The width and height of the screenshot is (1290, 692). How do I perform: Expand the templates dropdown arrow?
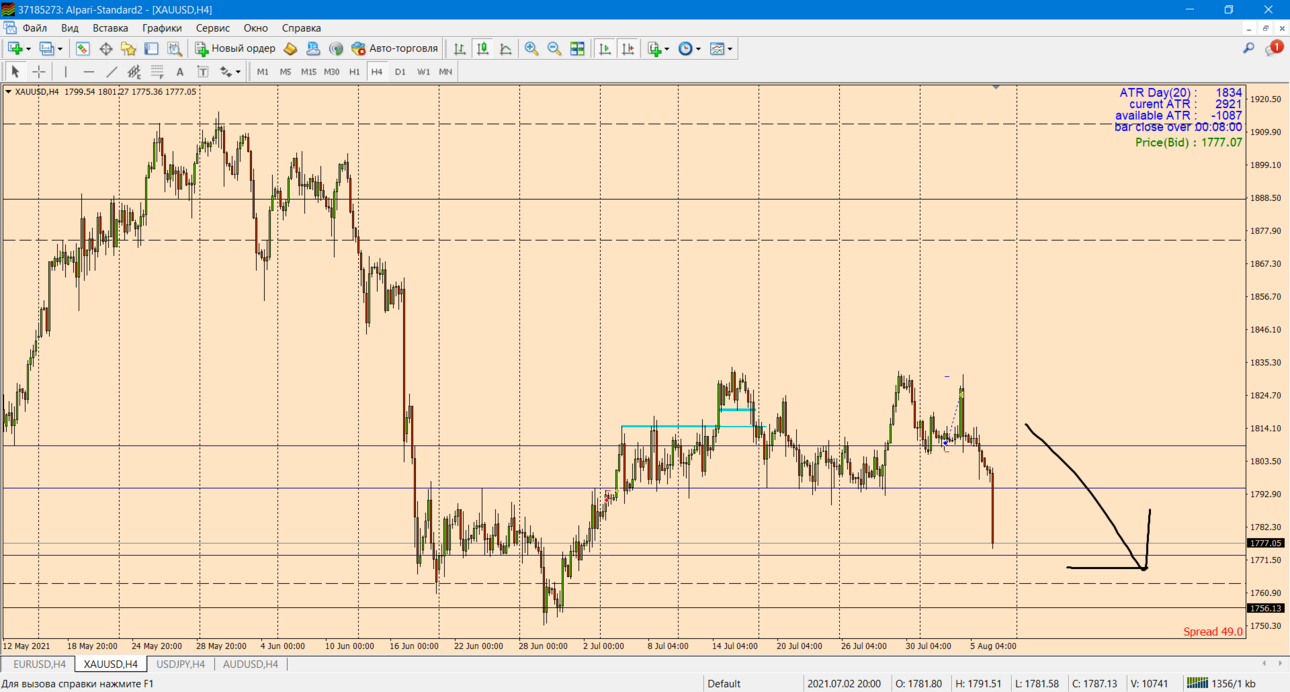click(x=730, y=48)
